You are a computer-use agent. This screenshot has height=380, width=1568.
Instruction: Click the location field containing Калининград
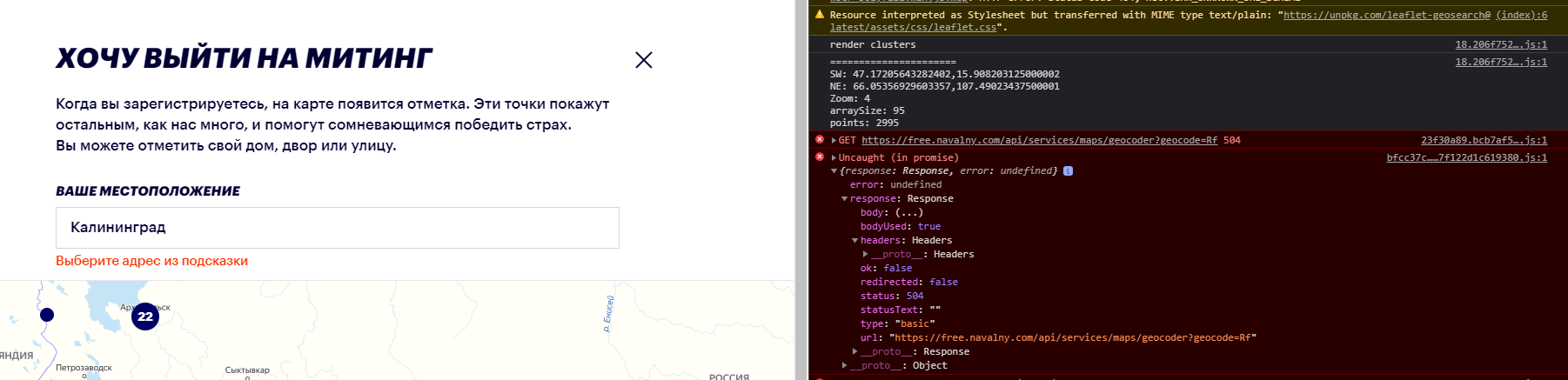tap(337, 228)
